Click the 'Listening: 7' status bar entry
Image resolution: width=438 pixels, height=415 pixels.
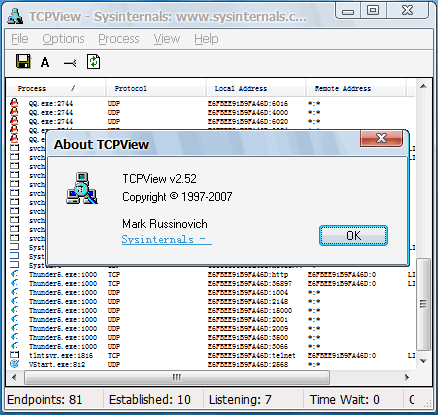(x=240, y=399)
